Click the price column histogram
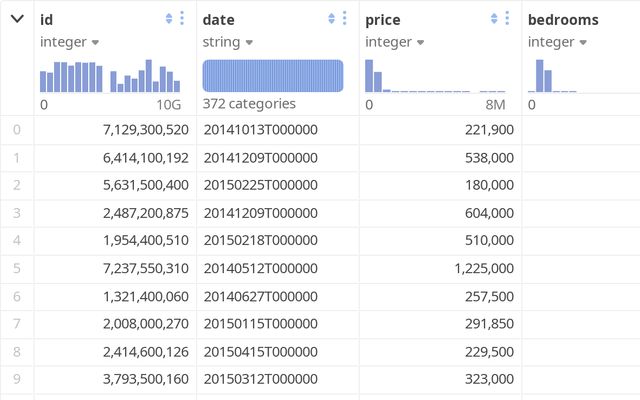The height and width of the screenshot is (400, 640). [435, 76]
